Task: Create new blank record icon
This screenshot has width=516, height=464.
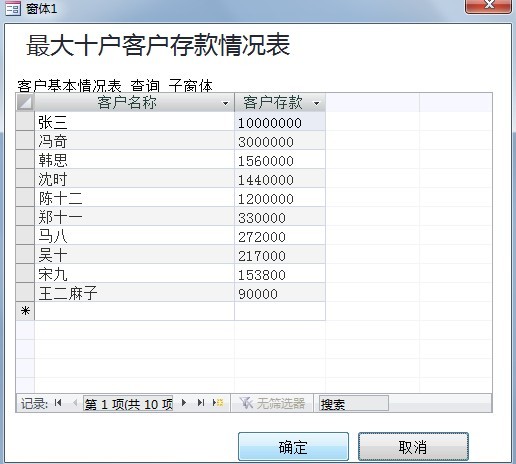Action: pyautogui.click(x=218, y=403)
